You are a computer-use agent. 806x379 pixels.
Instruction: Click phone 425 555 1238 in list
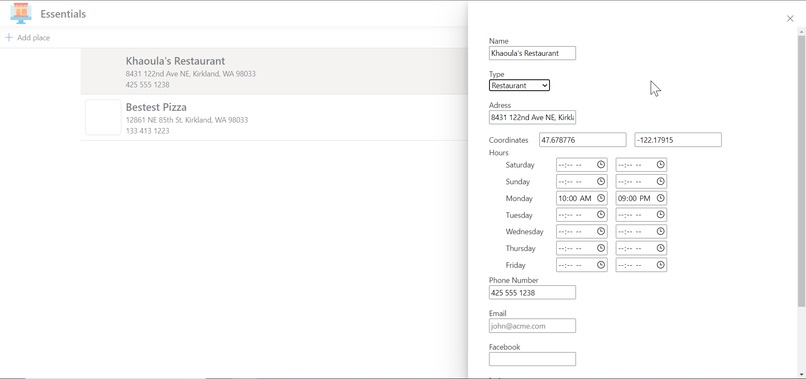pyautogui.click(x=148, y=85)
